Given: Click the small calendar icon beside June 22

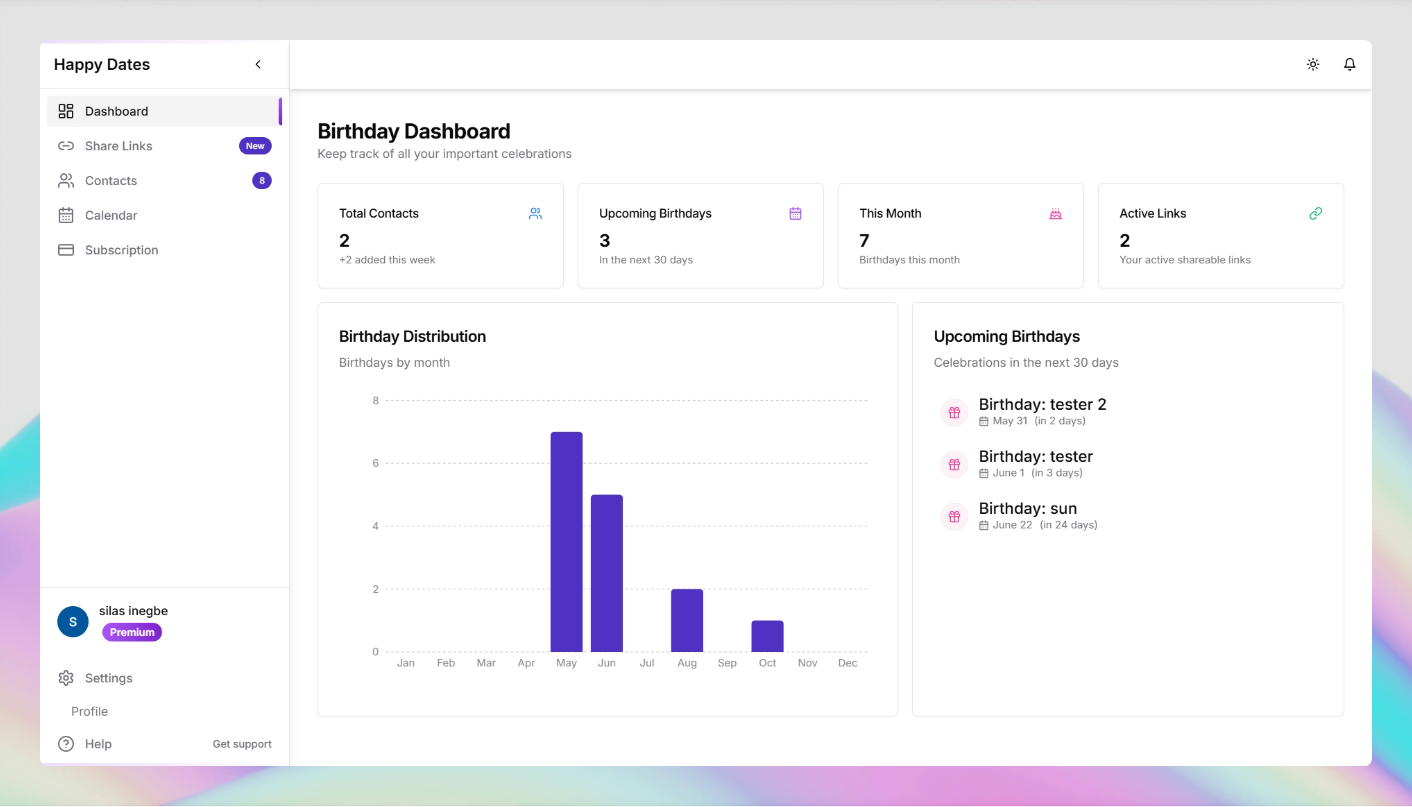Looking at the screenshot, I should pyautogui.click(x=984, y=526).
